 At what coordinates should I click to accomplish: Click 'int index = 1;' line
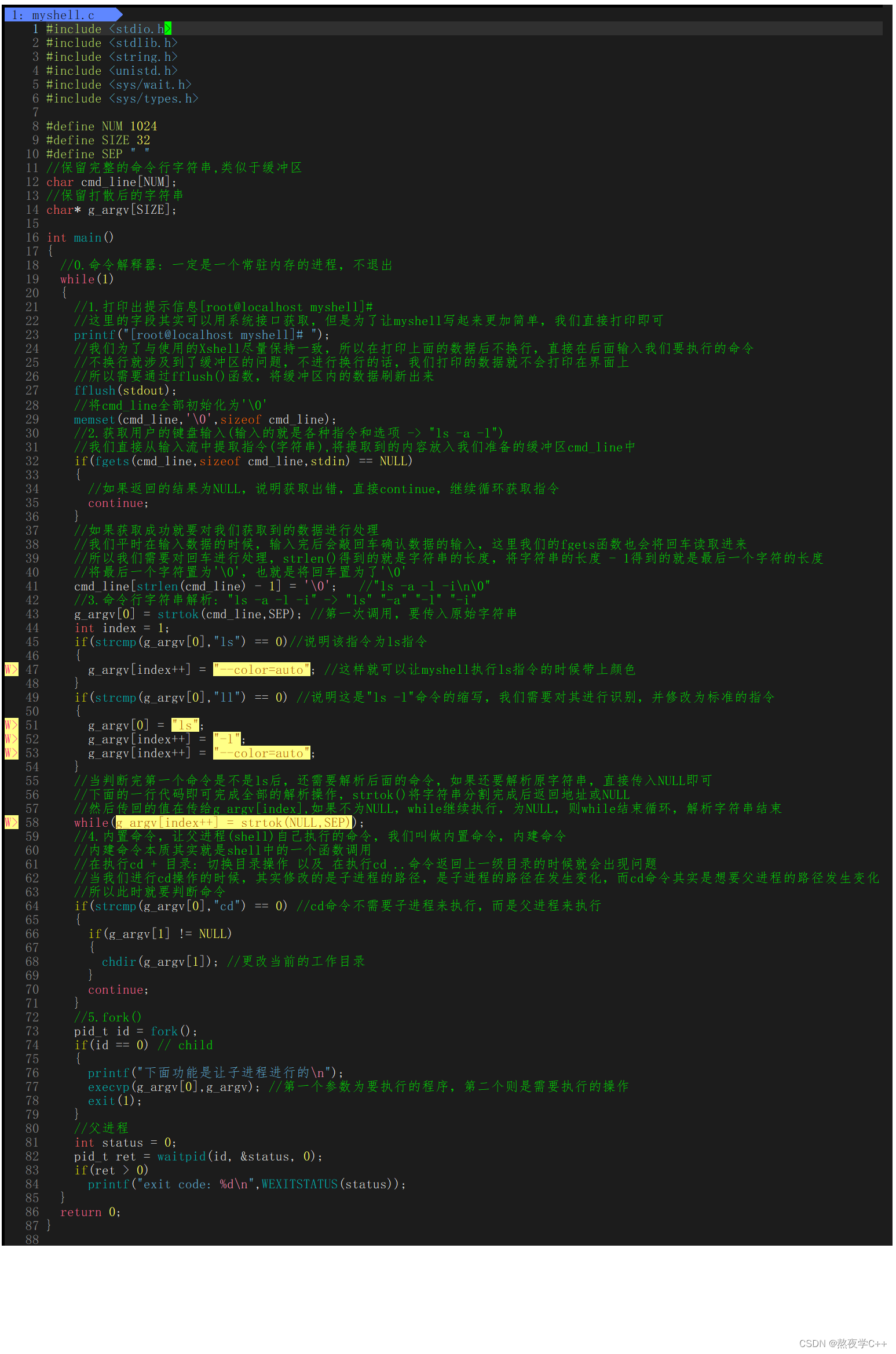(122, 628)
